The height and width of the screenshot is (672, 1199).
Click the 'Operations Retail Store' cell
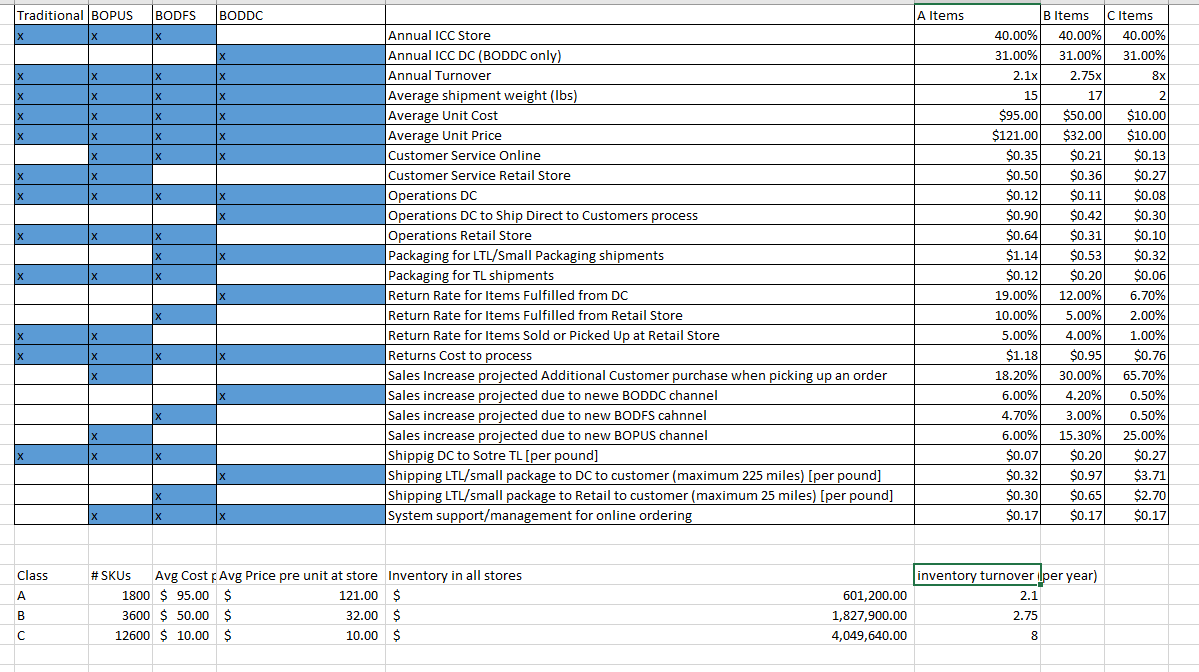pos(650,235)
